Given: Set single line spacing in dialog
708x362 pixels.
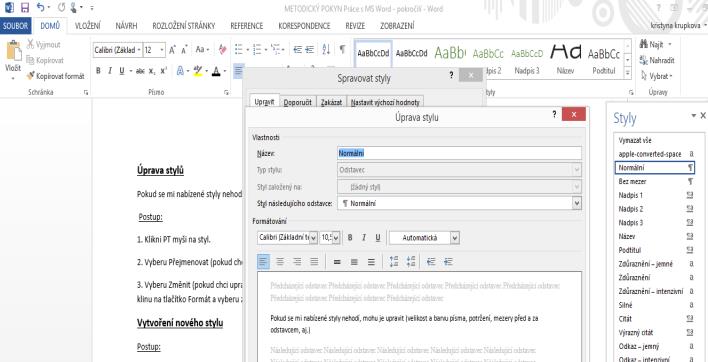Looking at the screenshot, I should click(337, 262).
